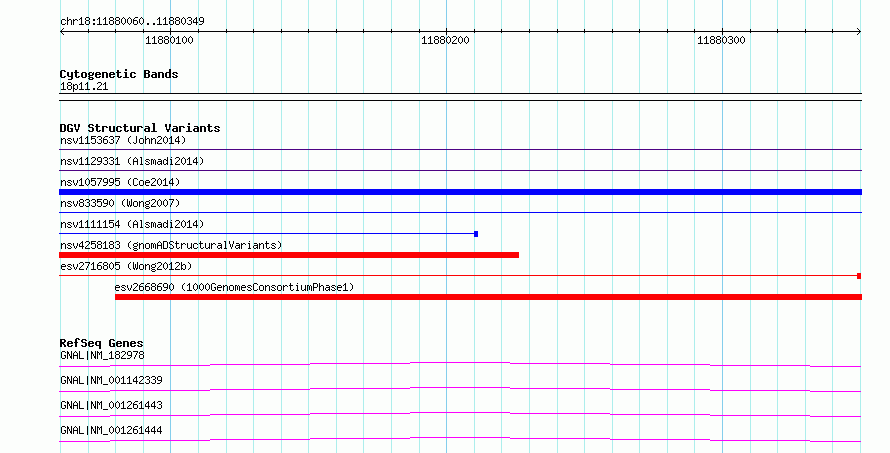Screen dimensions: 890x453
Task: Select the 18p11.21 band label
Action: (x=84, y=86)
